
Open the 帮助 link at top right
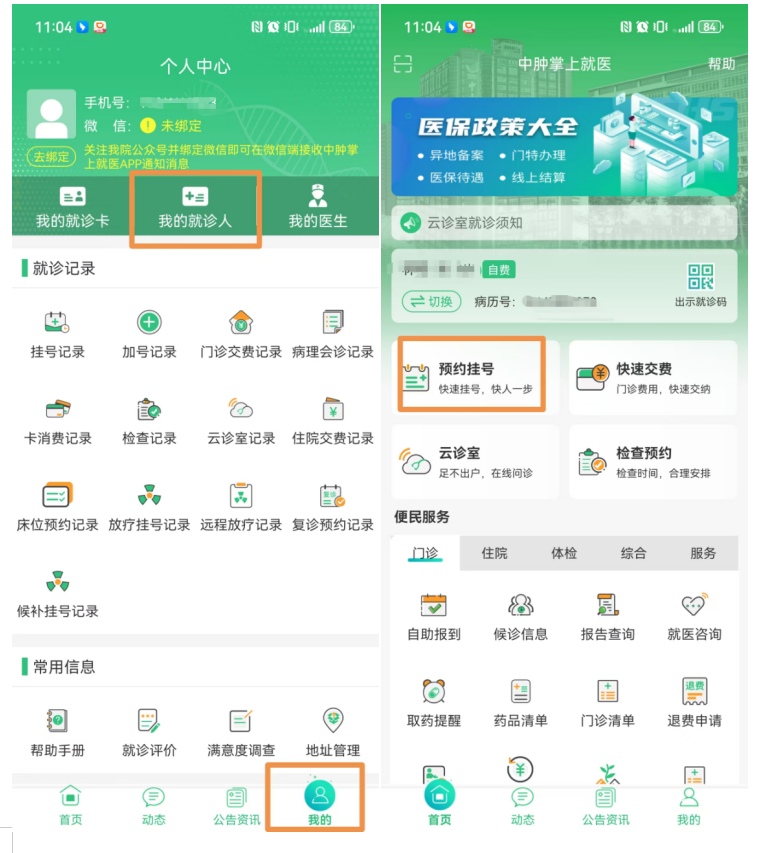(x=721, y=64)
